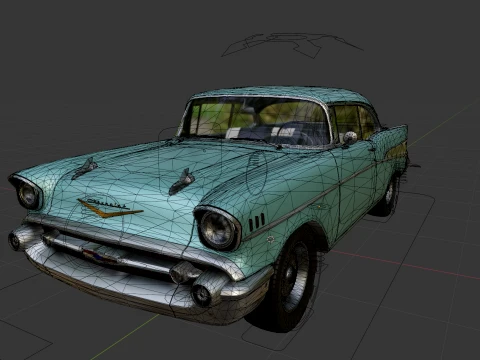Click the bumper bullet below the headlight
The height and width of the screenshot is (360, 480).
coord(201,293)
